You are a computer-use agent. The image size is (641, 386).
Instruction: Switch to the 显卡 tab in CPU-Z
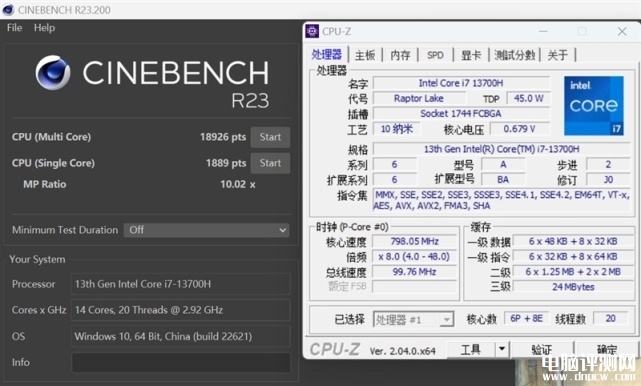(x=471, y=55)
